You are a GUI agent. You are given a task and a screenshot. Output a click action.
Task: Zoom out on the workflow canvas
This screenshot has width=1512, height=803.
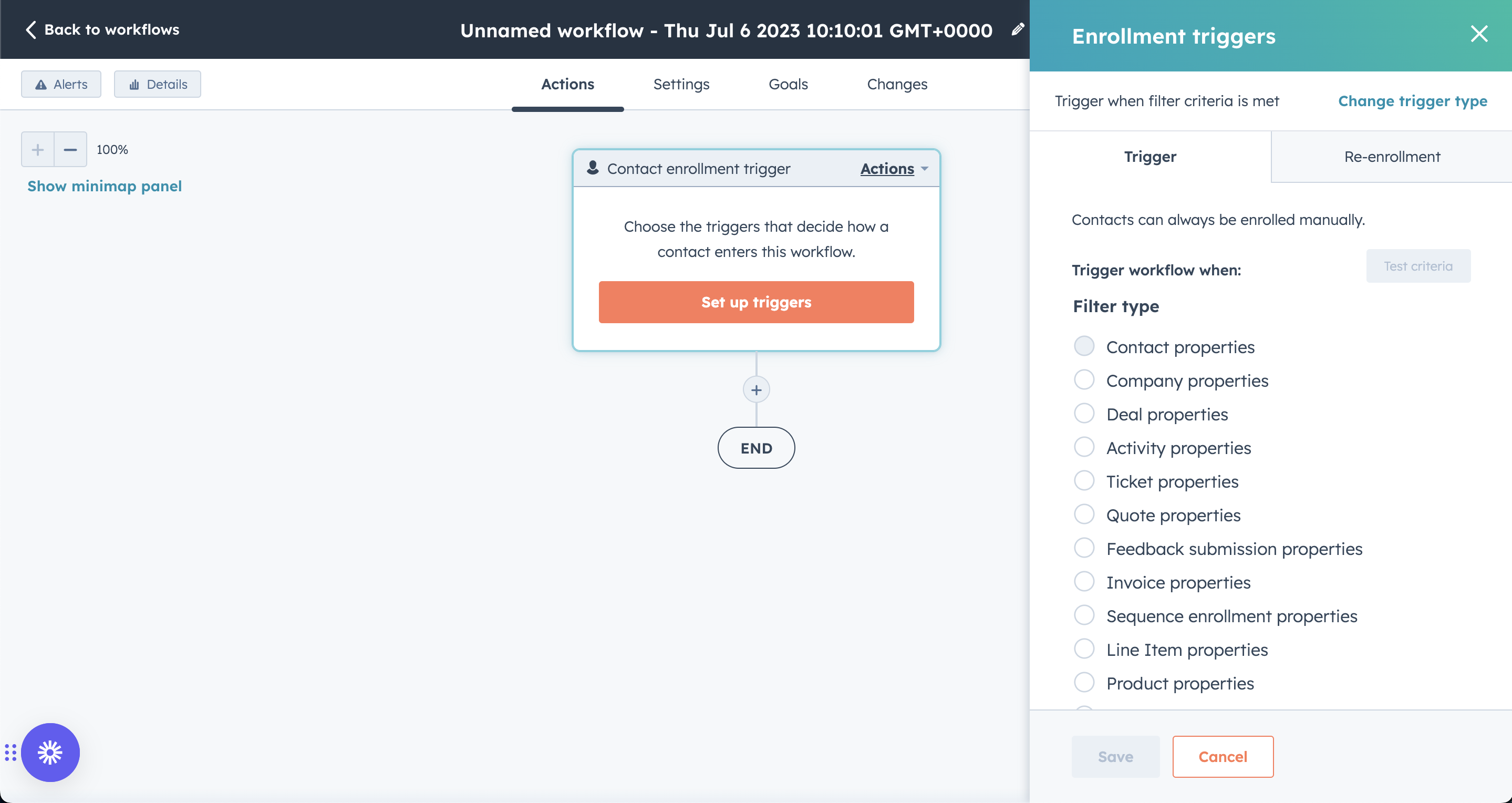(70, 149)
